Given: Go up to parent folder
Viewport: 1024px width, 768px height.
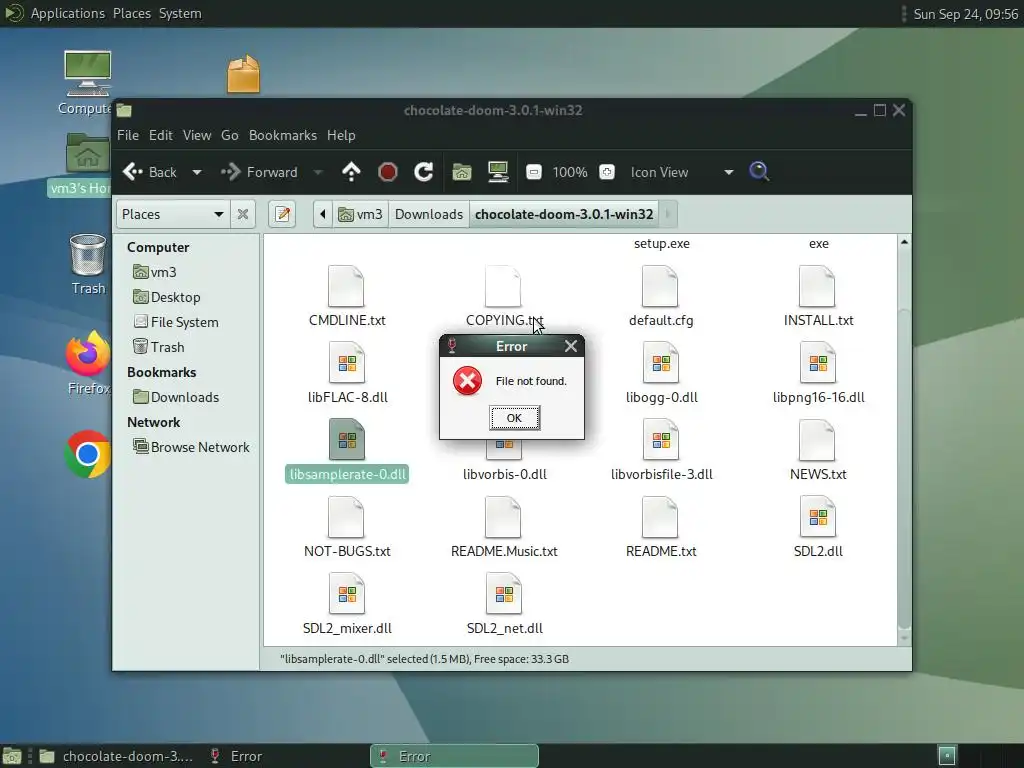Looking at the screenshot, I should point(351,172).
